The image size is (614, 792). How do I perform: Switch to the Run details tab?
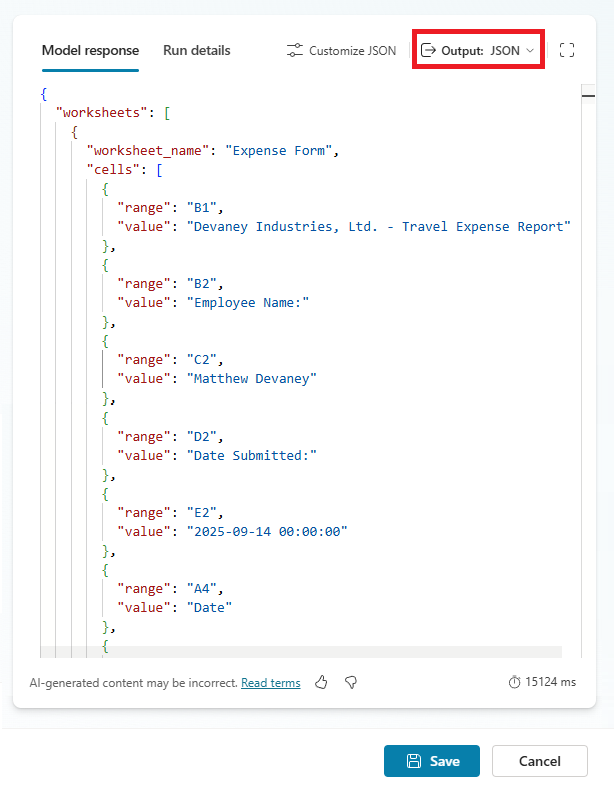[197, 50]
